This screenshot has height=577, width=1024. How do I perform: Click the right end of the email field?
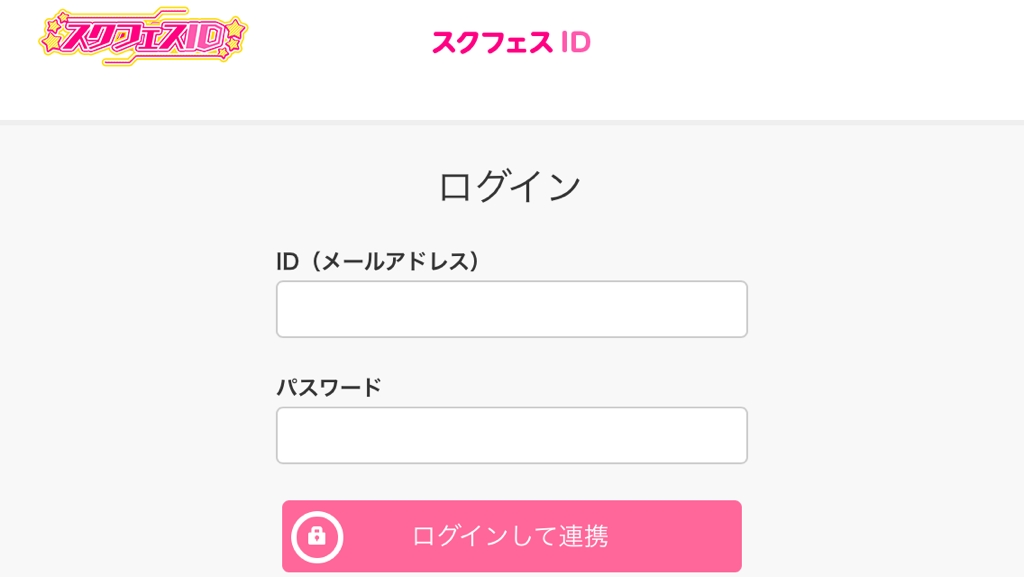[728, 309]
